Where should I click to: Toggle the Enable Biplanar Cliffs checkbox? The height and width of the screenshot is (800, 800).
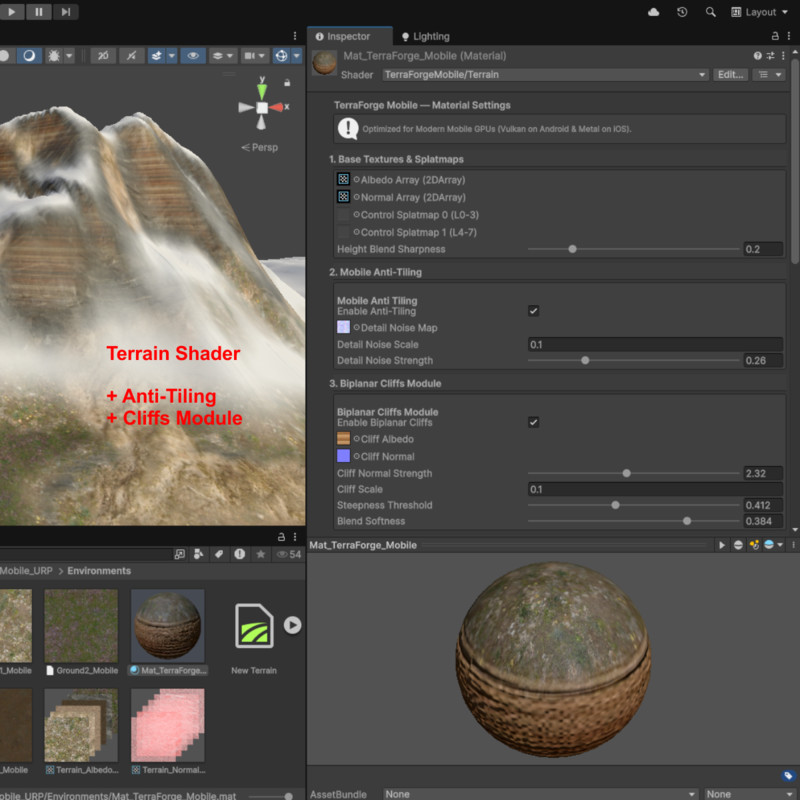[533, 422]
